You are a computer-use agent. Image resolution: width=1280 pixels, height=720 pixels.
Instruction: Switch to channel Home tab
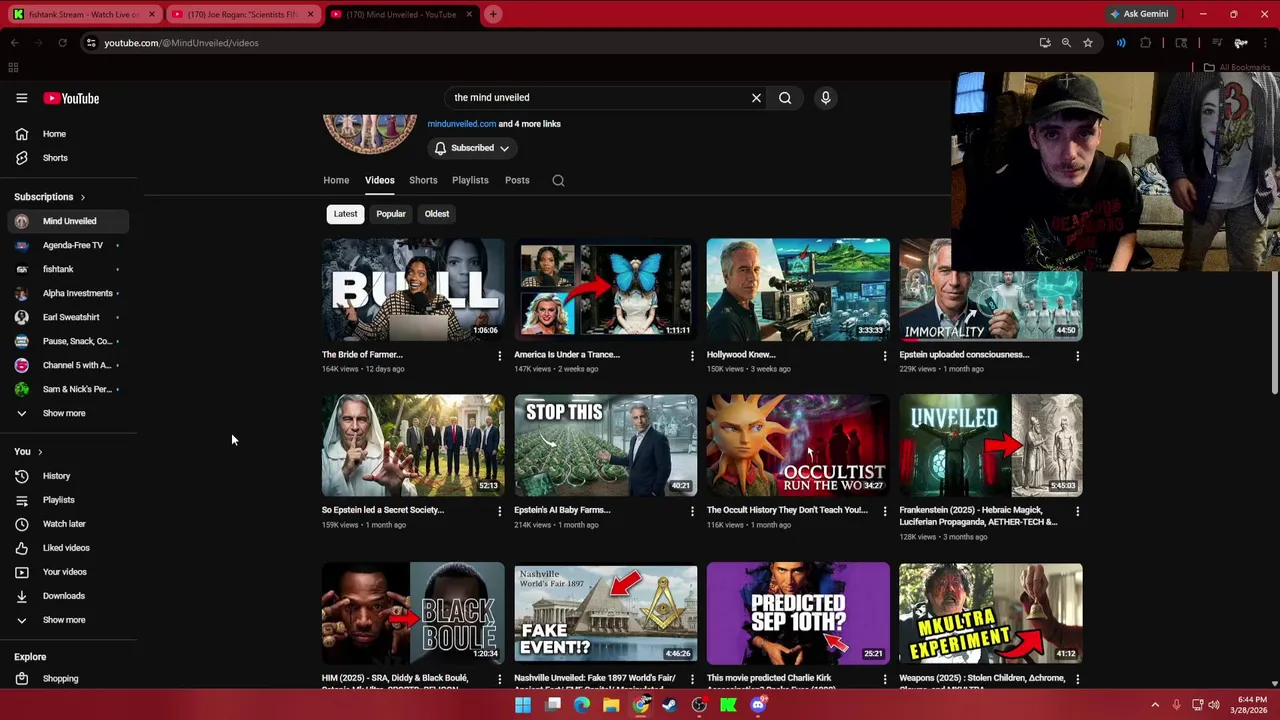336,180
